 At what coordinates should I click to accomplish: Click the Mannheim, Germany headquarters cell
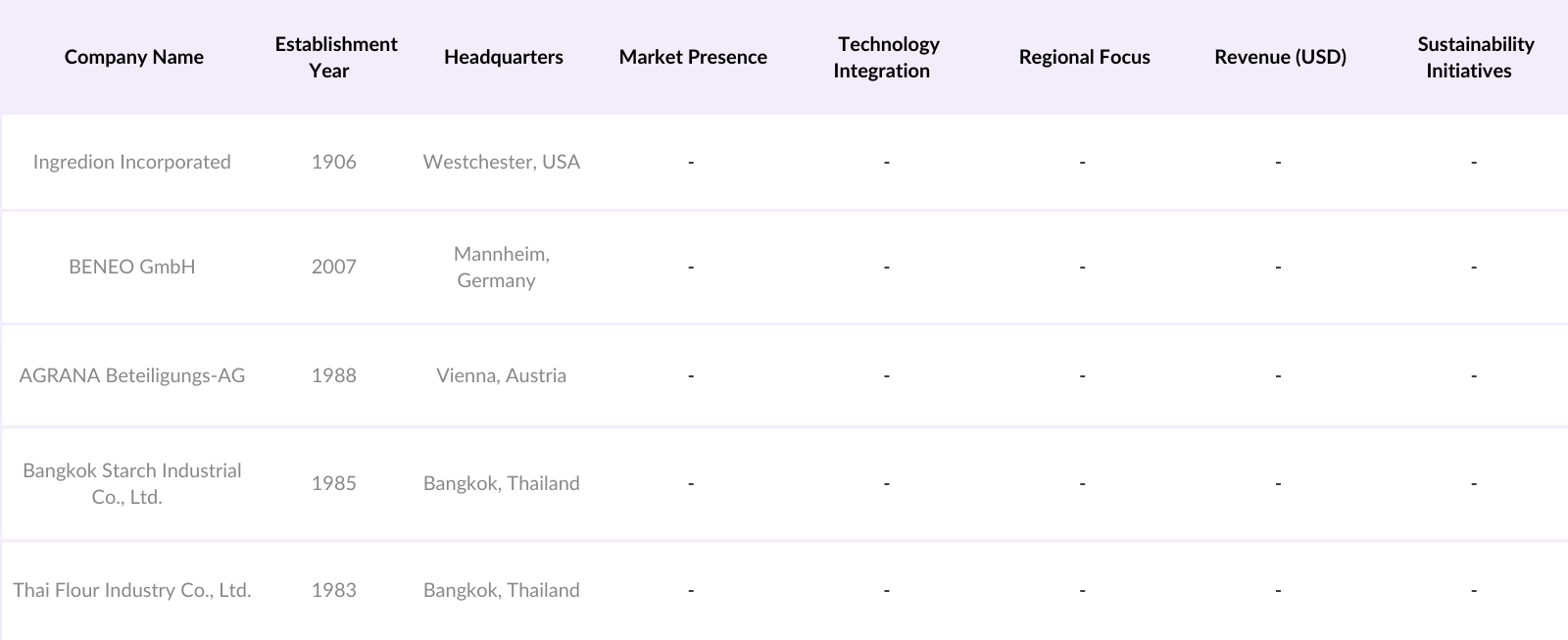(x=502, y=267)
